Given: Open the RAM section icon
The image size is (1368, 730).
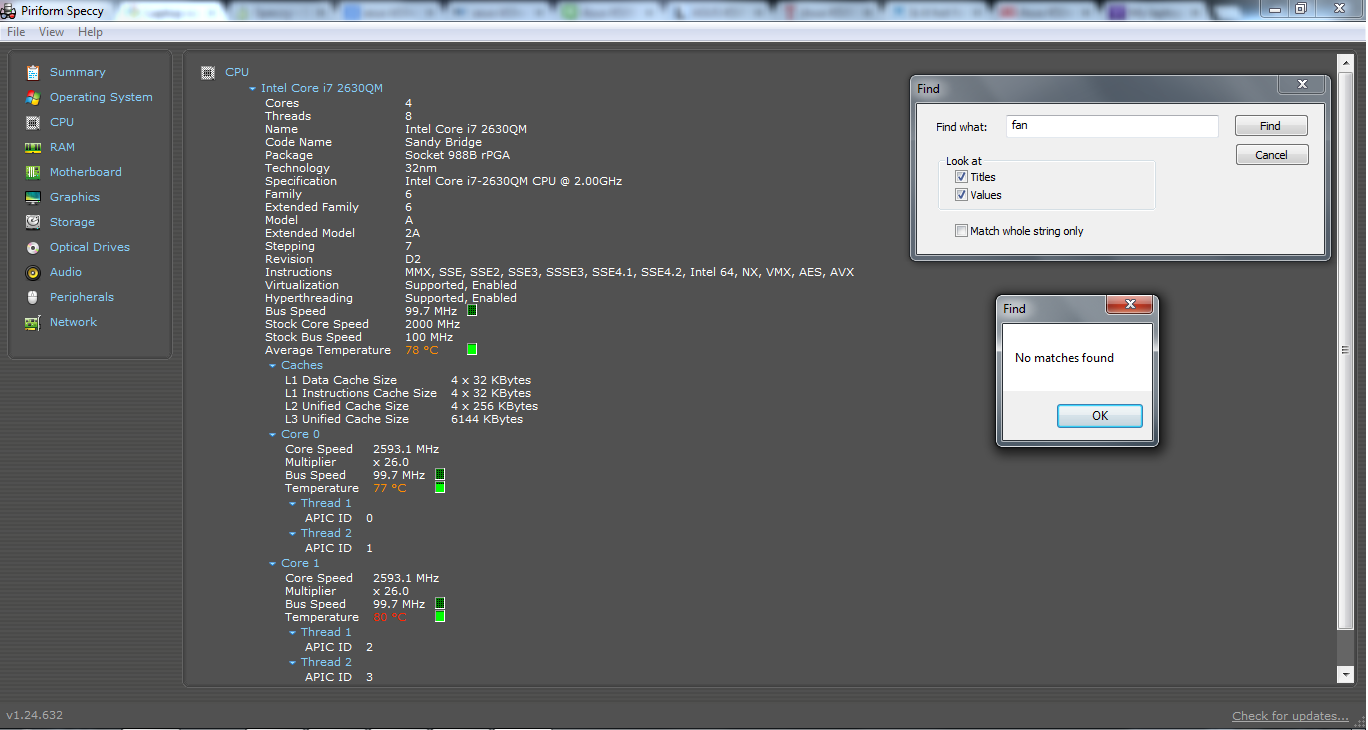Looking at the screenshot, I should click(33, 147).
